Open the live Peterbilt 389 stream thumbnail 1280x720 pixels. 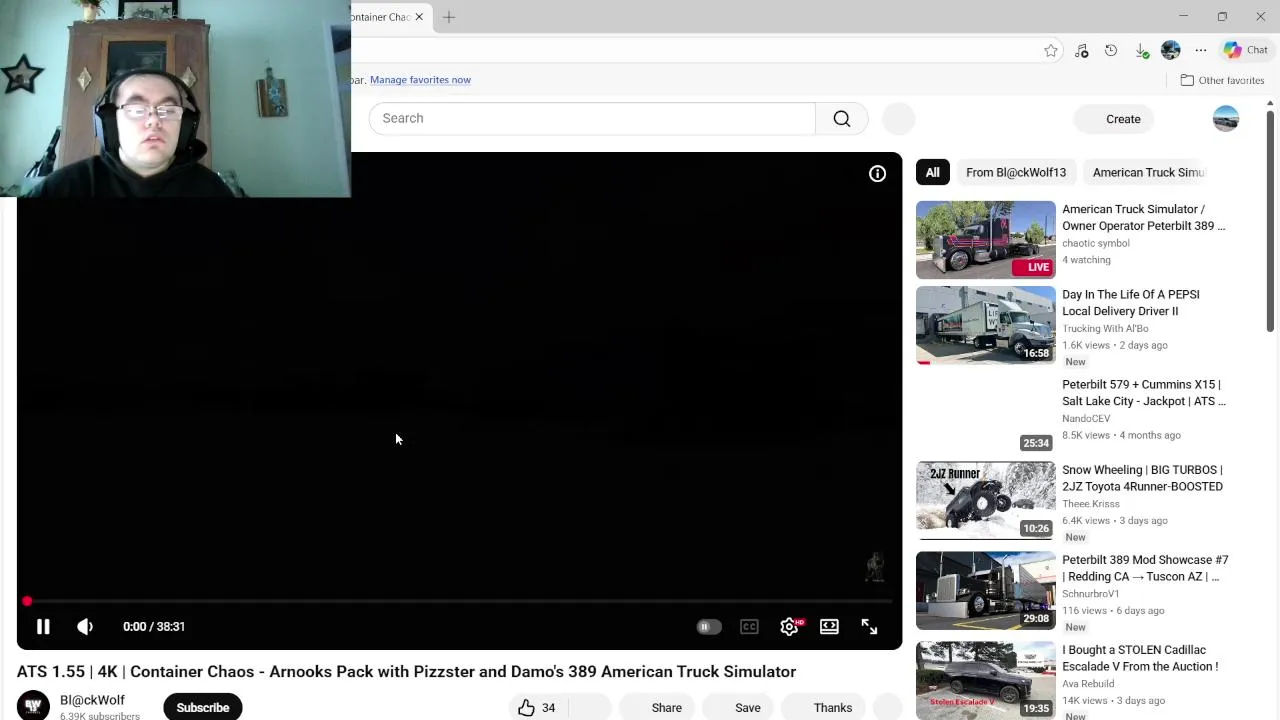[x=985, y=240]
